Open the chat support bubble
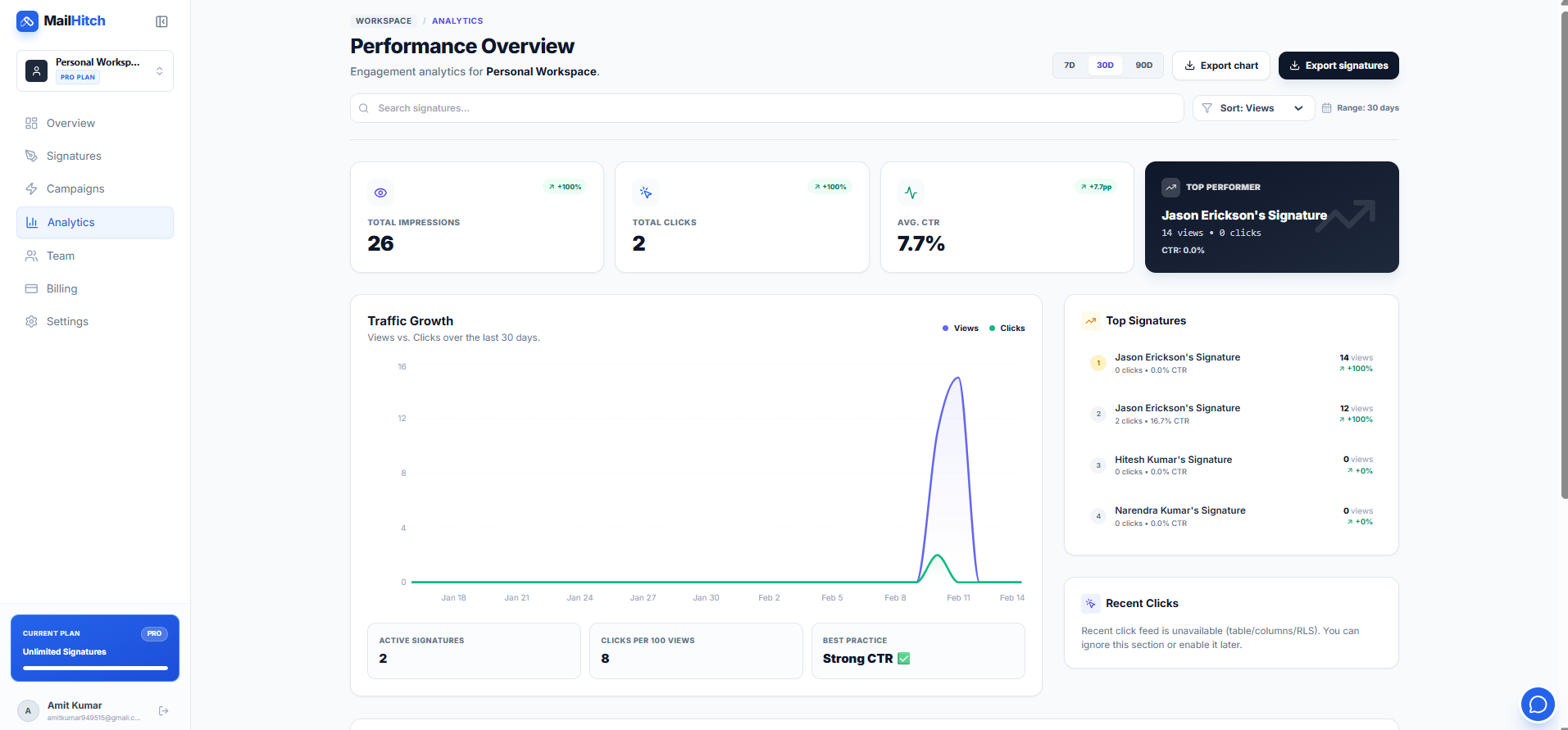This screenshot has height=730, width=1568. tap(1537, 704)
